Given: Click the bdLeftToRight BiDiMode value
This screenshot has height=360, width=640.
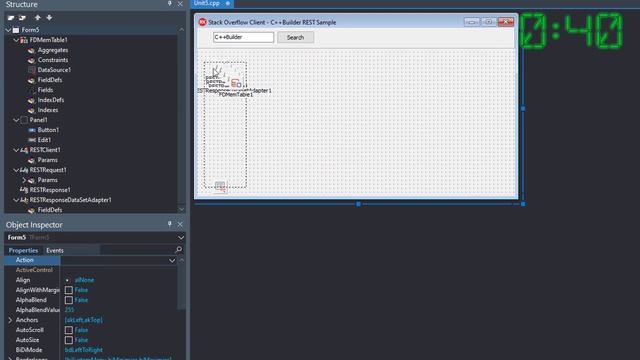Looking at the screenshot, I should click(x=84, y=350).
